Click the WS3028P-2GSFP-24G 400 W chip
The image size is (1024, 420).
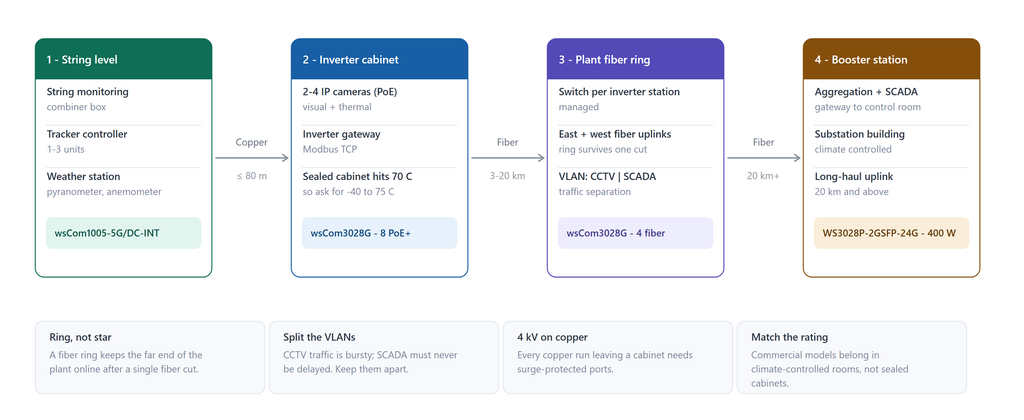click(891, 233)
